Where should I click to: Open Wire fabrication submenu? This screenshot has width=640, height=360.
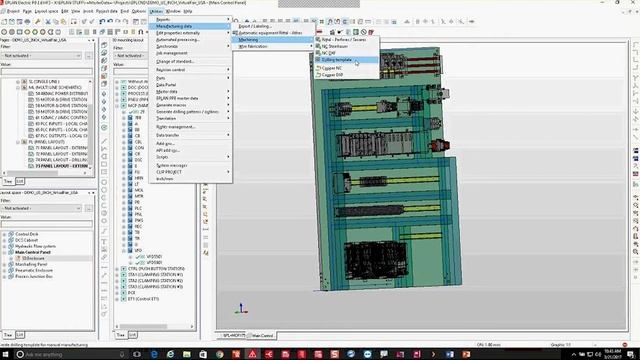tap(273, 47)
